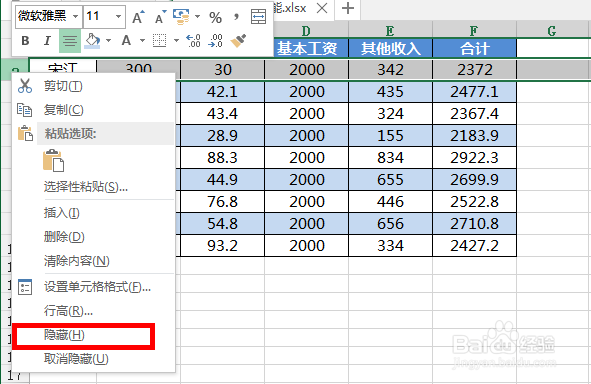The height and width of the screenshot is (384, 591).
Task: Select cell containing 2477.1
Action: pos(475,92)
